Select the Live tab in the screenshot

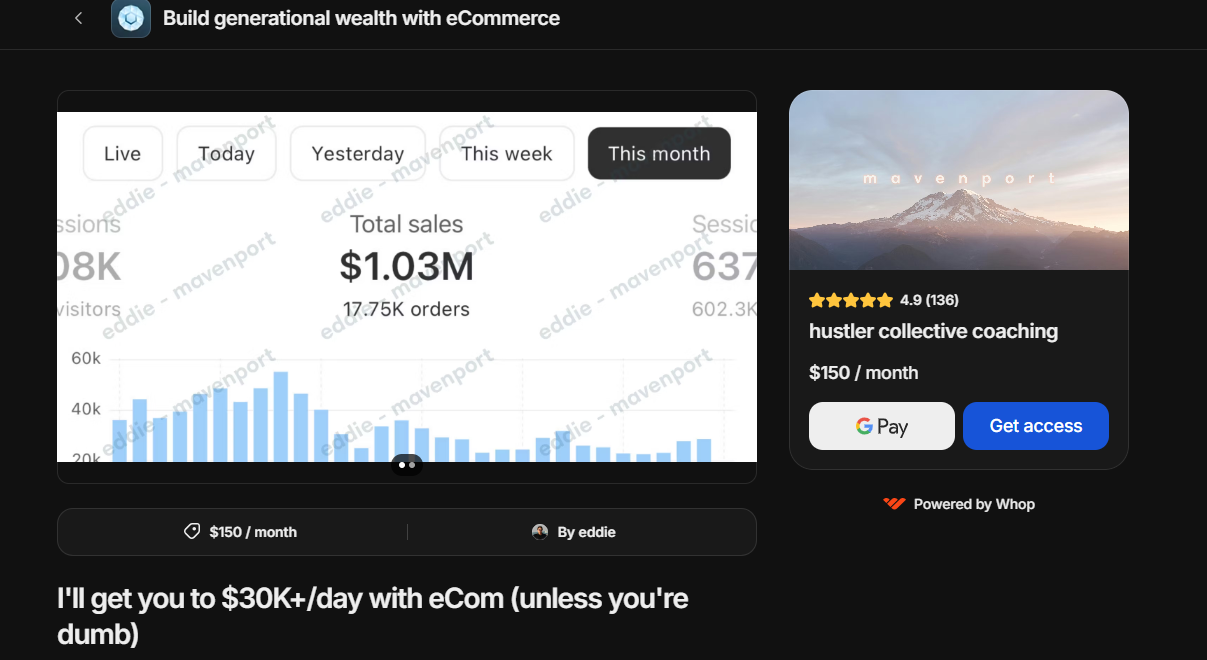point(122,153)
